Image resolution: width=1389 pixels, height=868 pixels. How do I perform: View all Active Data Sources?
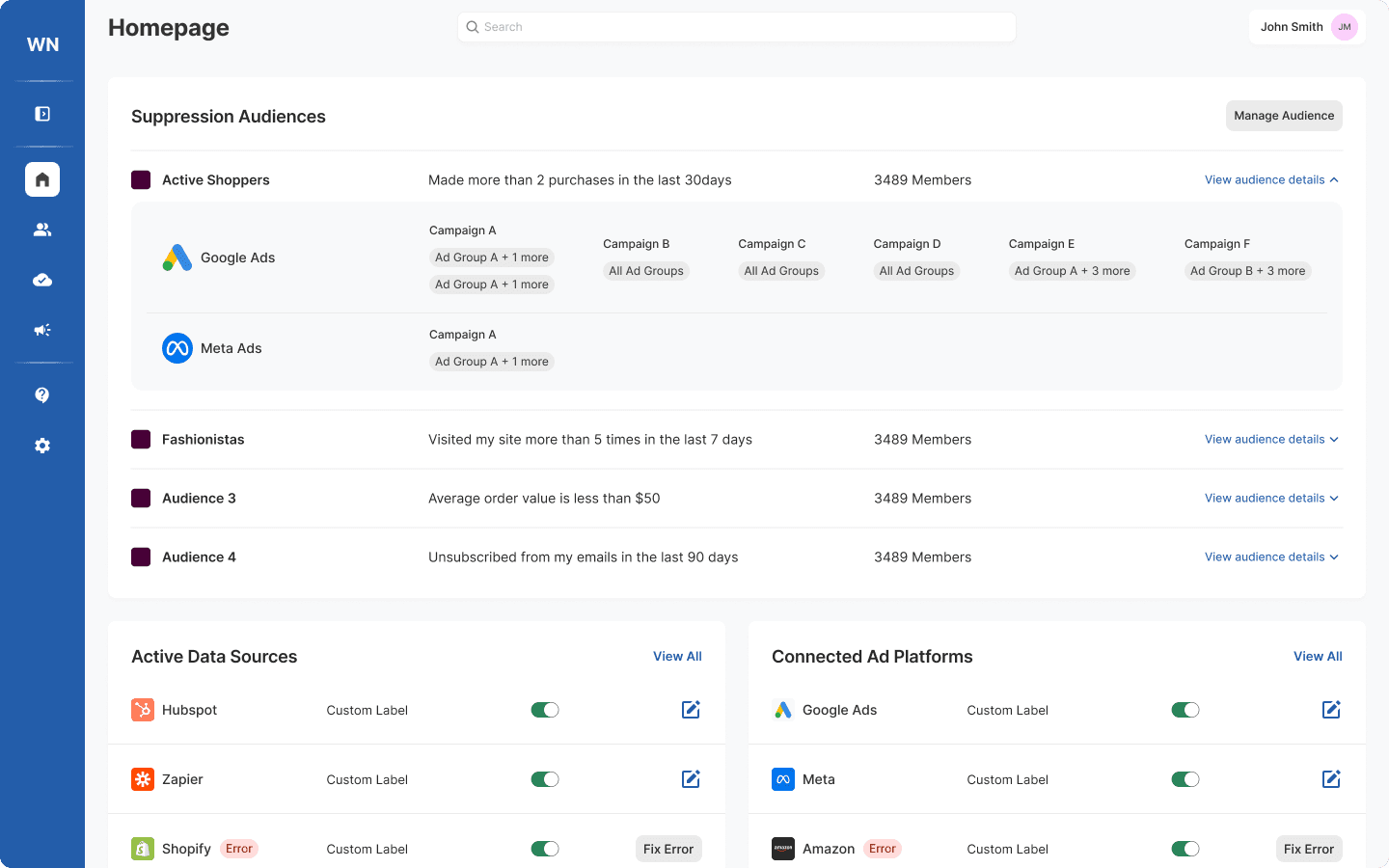pos(677,657)
